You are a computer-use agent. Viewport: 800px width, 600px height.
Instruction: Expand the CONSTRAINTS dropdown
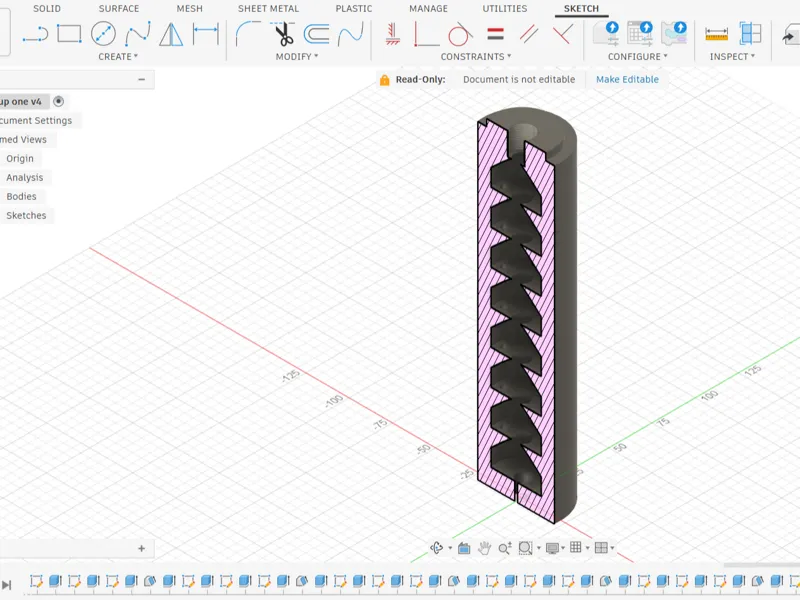[476, 57]
